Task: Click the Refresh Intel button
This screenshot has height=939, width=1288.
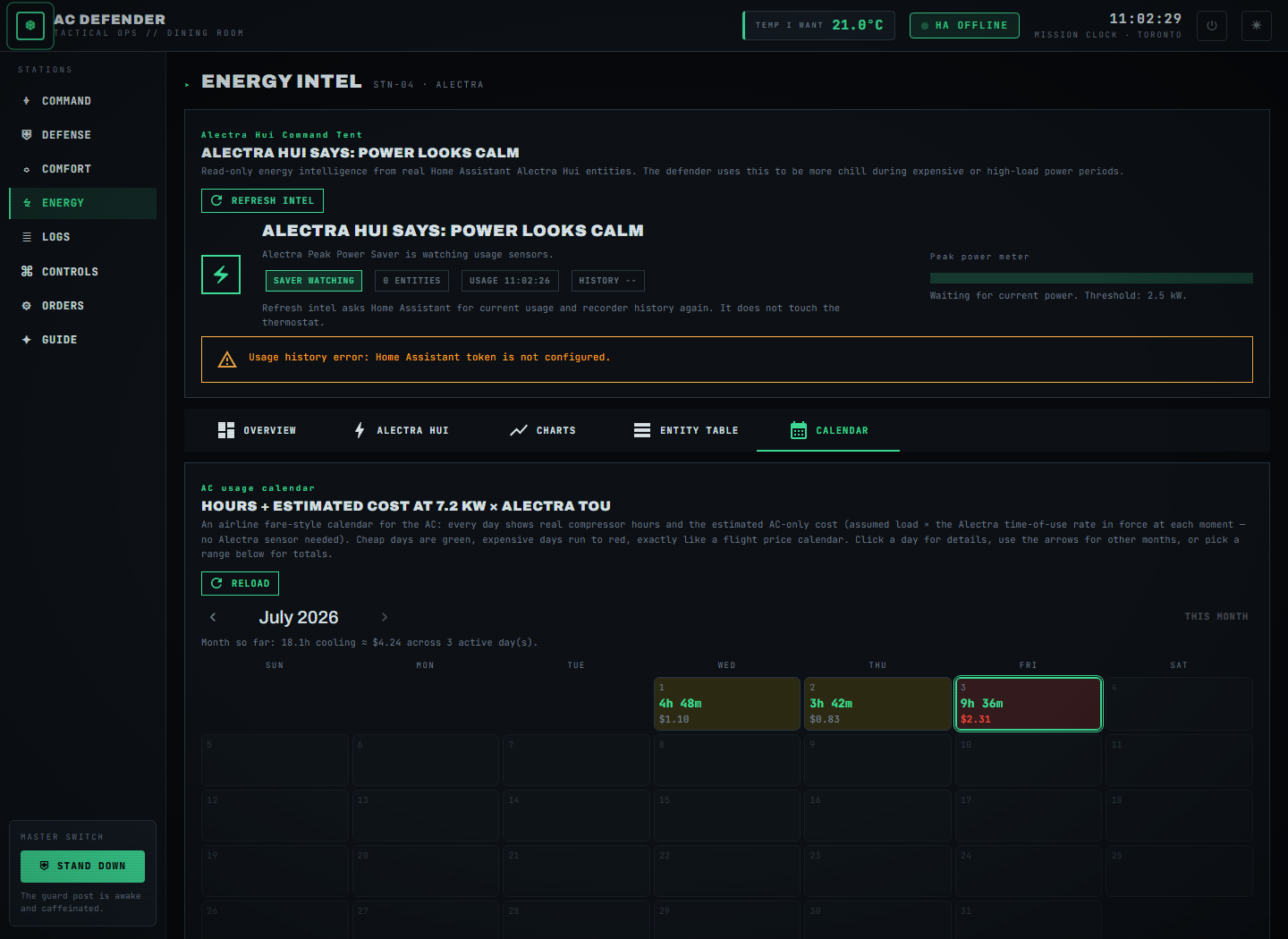Action: click(262, 201)
